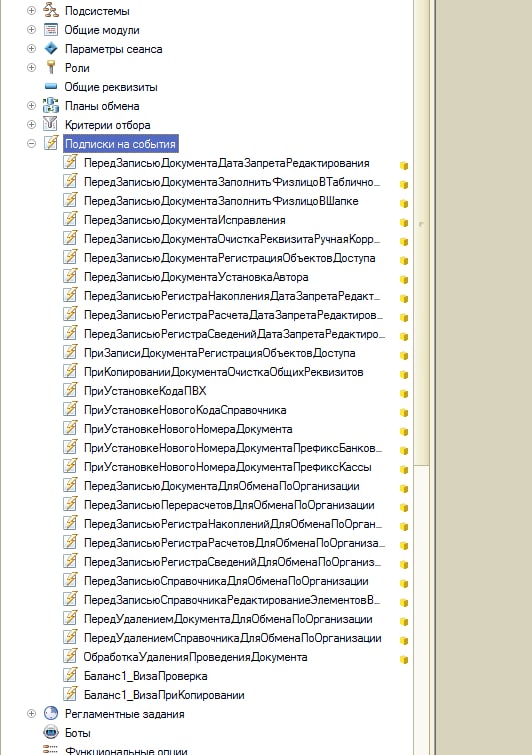This screenshot has width=532, height=755.
Task: Click the Планы обмена icon
Action: pos(51,105)
